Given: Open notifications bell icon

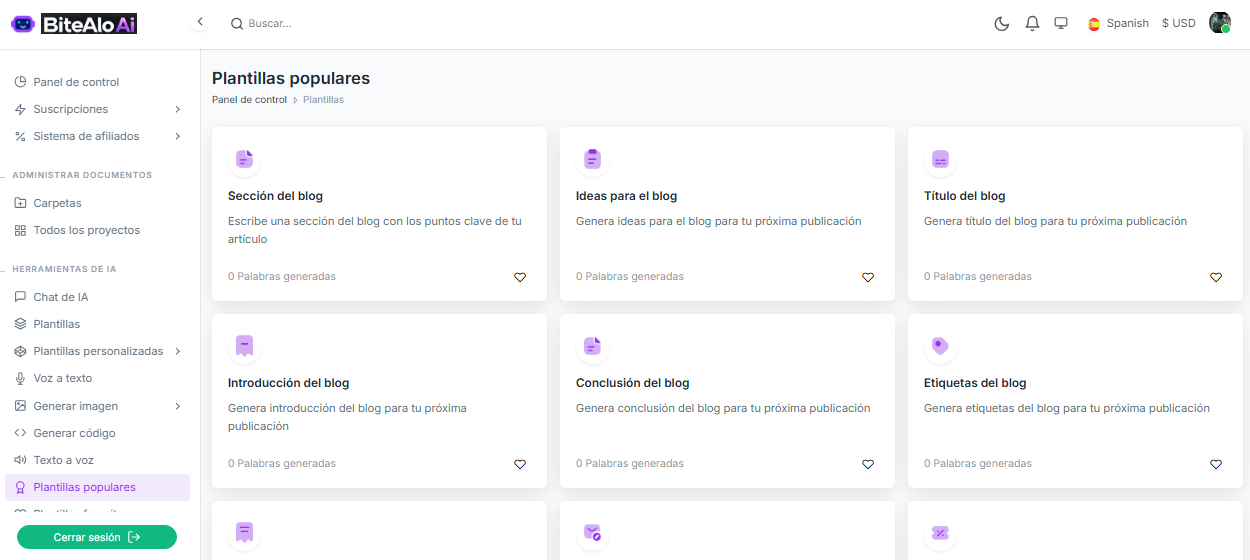Looking at the screenshot, I should 1032,23.
